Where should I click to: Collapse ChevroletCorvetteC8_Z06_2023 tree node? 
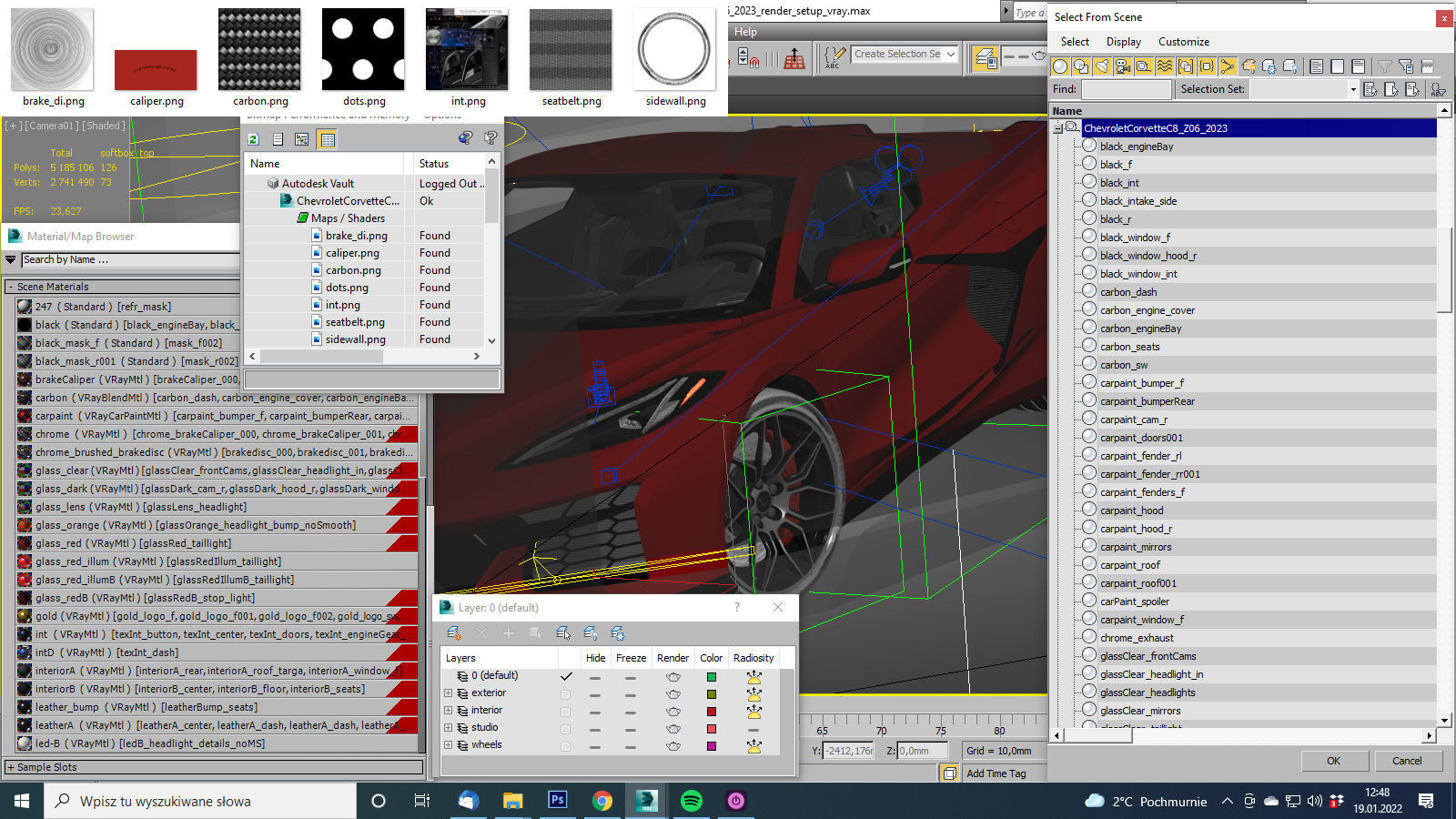click(x=1058, y=128)
